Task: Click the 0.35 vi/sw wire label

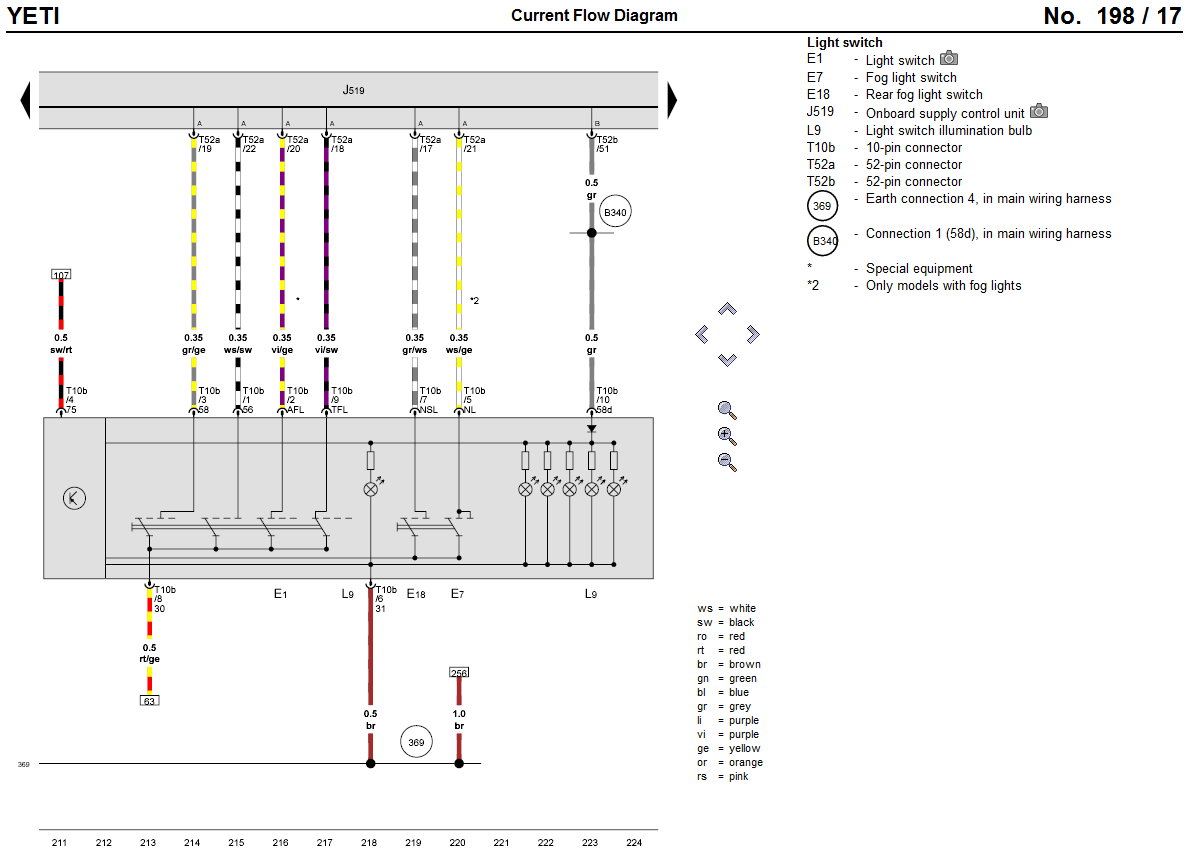Action: [x=326, y=344]
